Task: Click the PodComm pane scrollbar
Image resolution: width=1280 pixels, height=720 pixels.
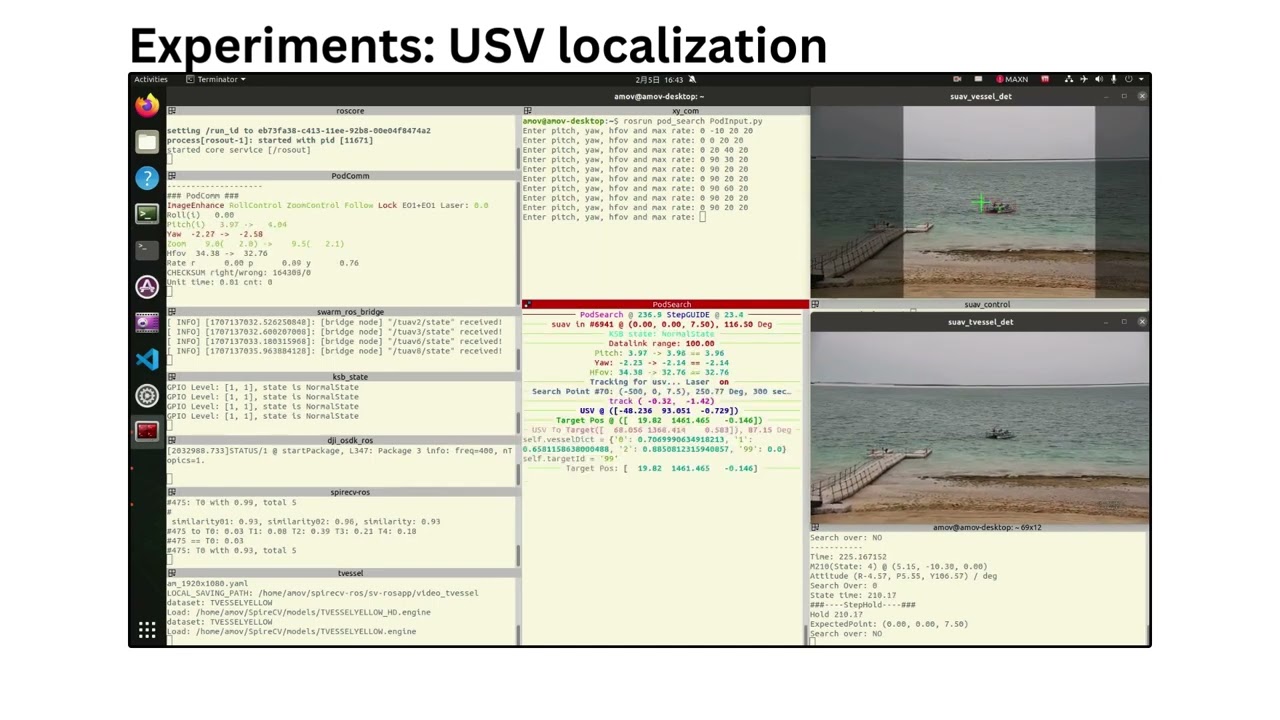Action: click(x=518, y=244)
